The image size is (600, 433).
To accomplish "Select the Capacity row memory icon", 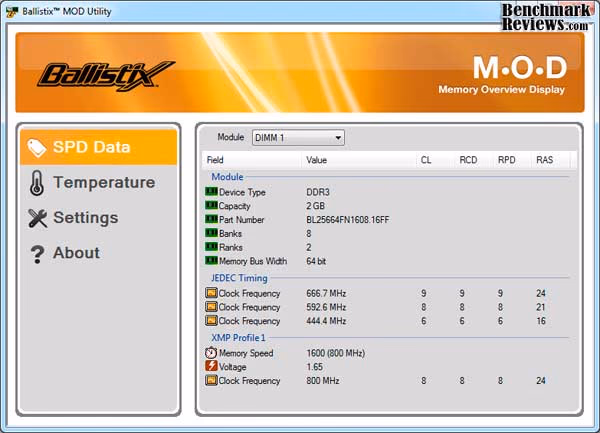I will click(x=211, y=205).
